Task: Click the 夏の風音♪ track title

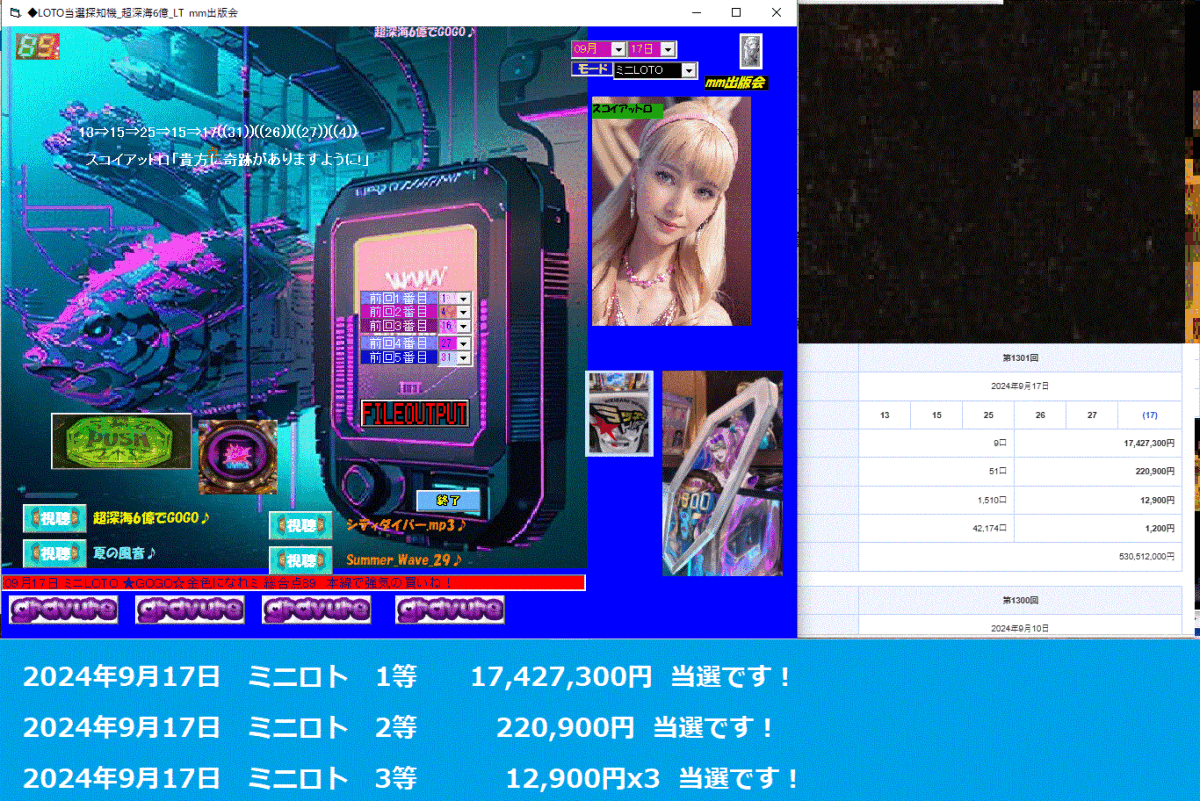Action: tap(124, 552)
